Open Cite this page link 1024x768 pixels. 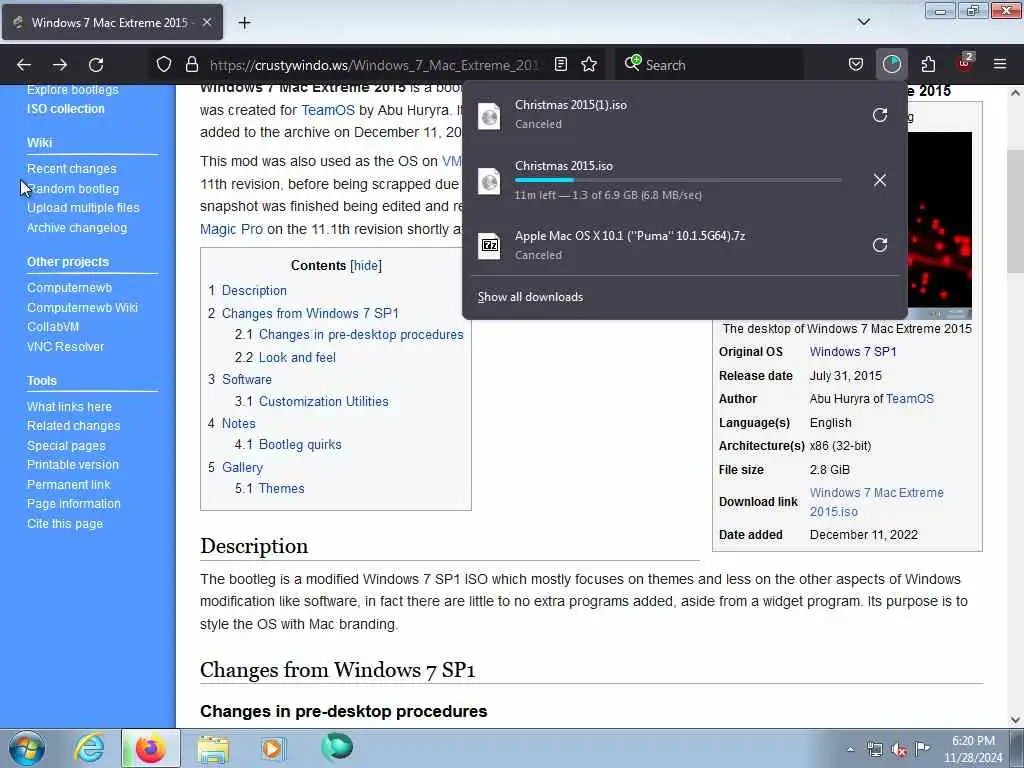(65, 524)
